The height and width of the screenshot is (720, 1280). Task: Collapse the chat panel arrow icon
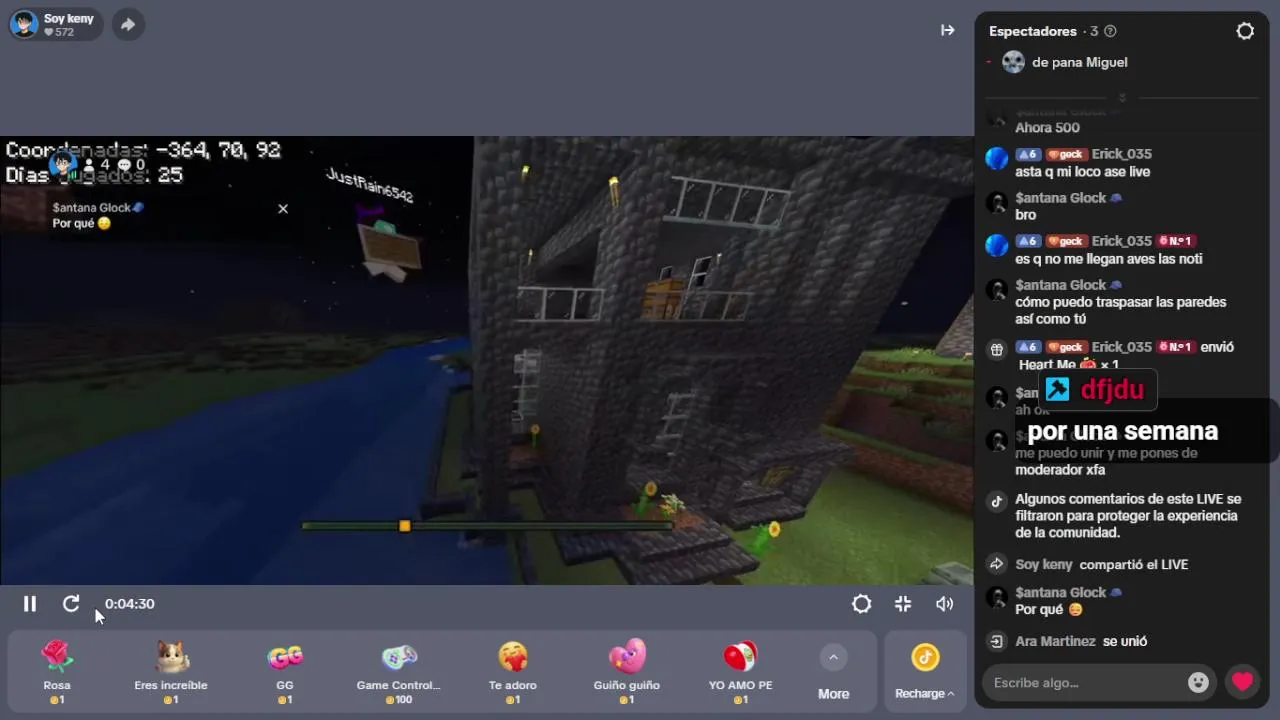tap(947, 31)
